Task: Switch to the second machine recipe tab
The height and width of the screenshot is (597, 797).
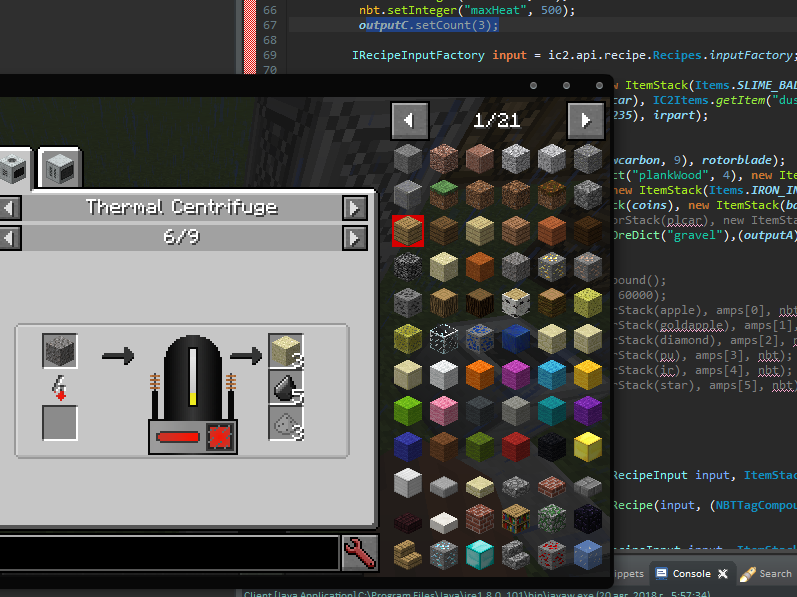Action: pos(59,167)
